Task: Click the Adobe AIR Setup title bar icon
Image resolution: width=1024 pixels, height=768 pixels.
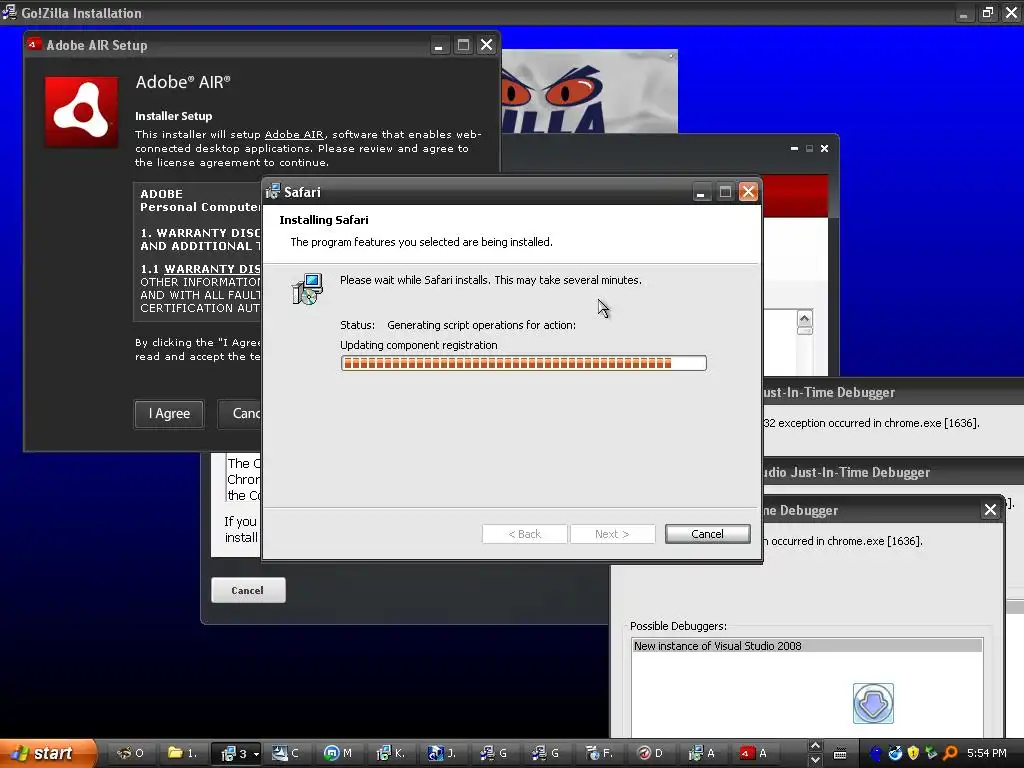Action: point(34,44)
